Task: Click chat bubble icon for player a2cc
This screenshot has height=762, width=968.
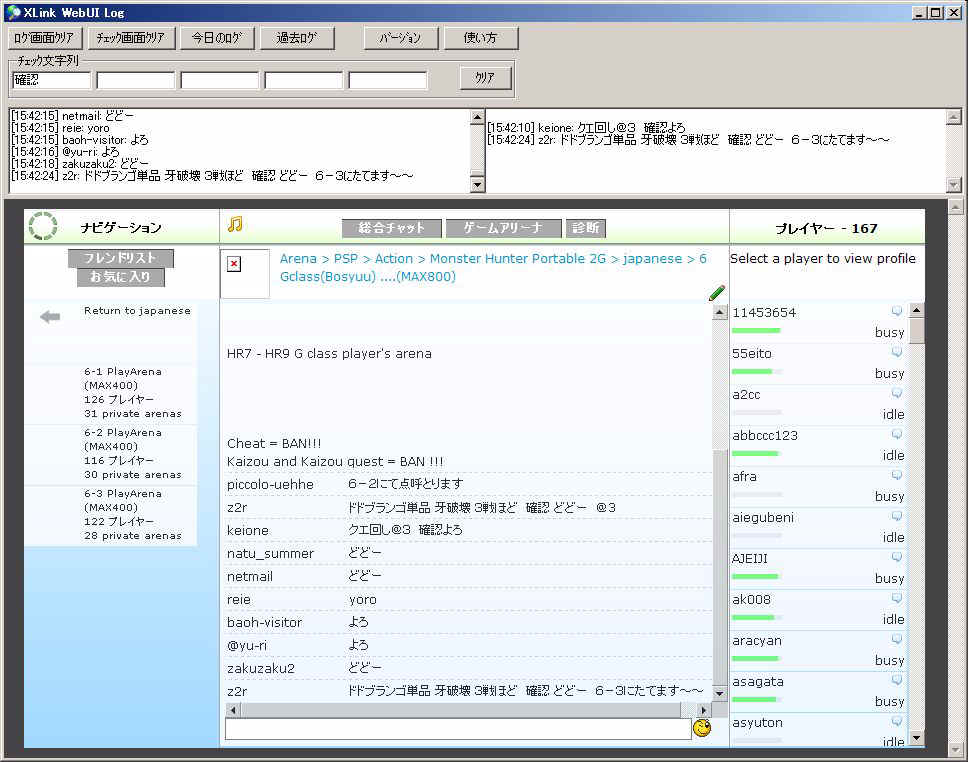Action: (x=897, y=393)
